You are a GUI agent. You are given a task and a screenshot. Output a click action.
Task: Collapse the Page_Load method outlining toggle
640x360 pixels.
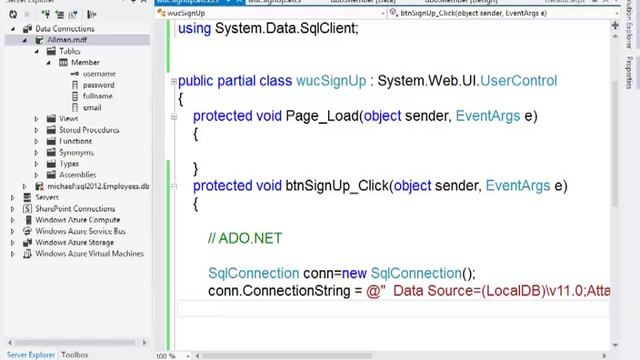coord(174,117)
